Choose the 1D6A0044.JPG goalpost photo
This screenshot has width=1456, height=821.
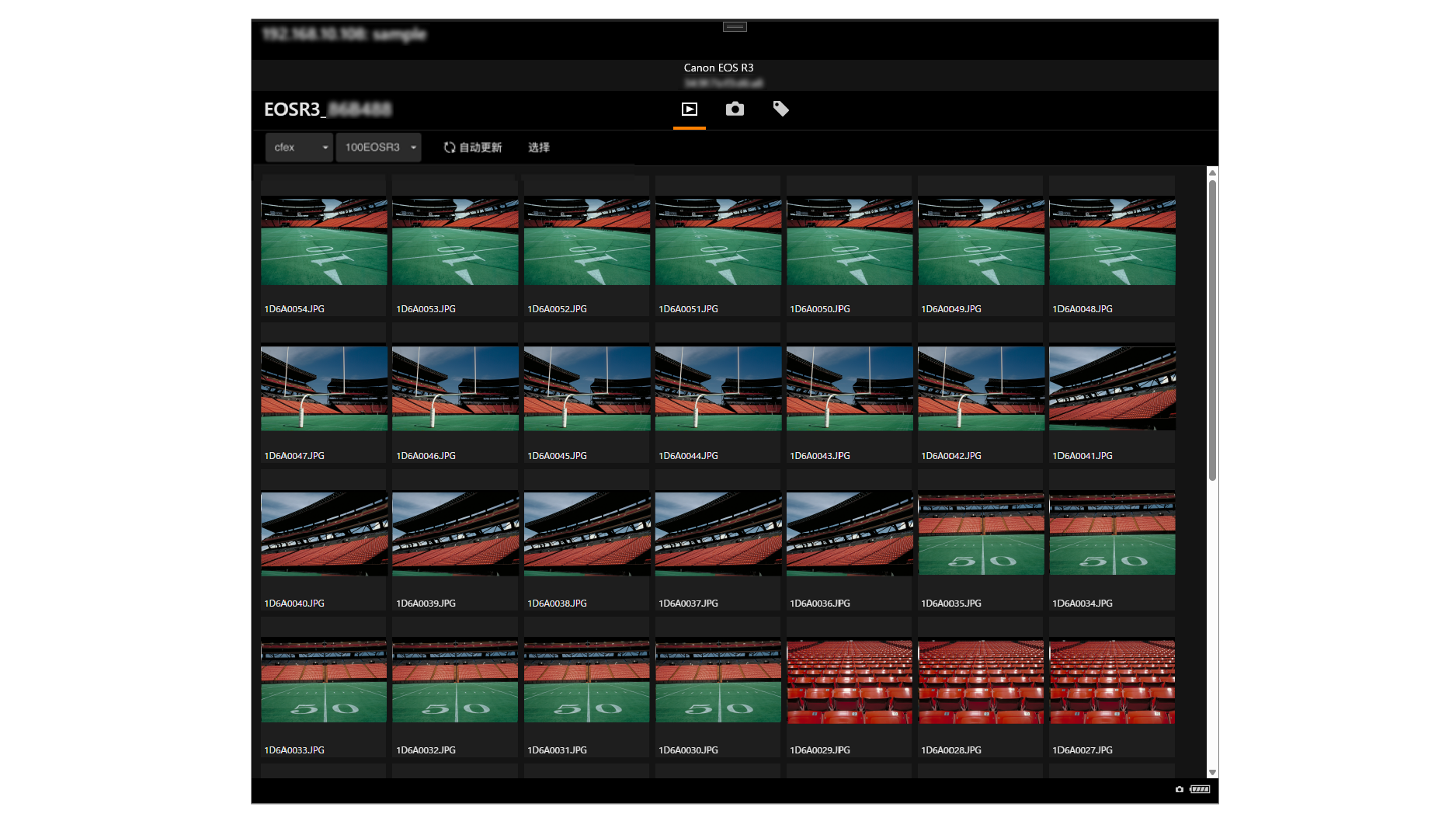coord(718,388)
